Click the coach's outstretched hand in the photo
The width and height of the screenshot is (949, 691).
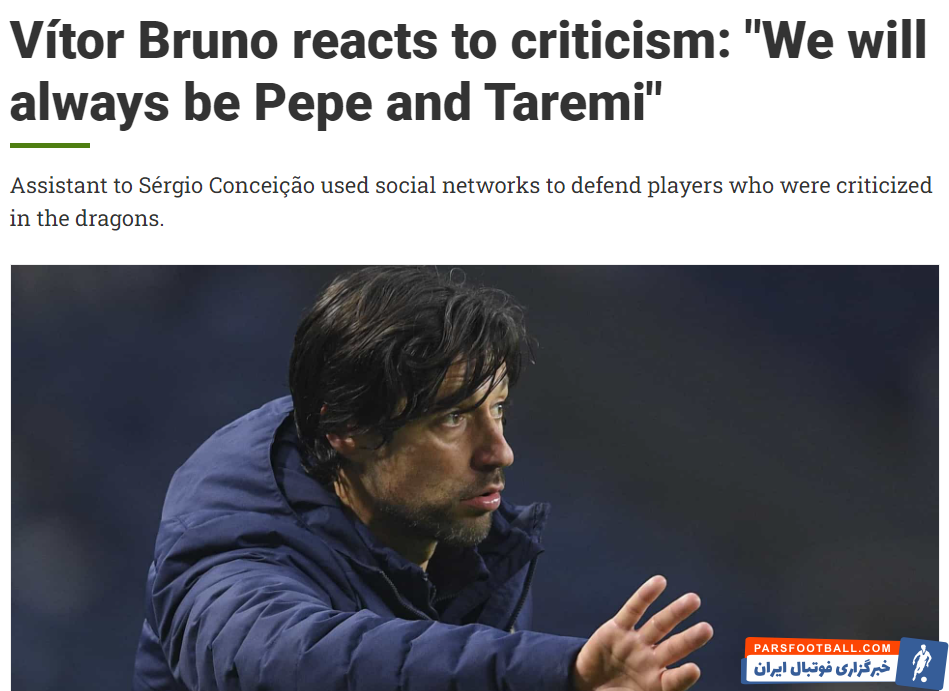point(640,635)
